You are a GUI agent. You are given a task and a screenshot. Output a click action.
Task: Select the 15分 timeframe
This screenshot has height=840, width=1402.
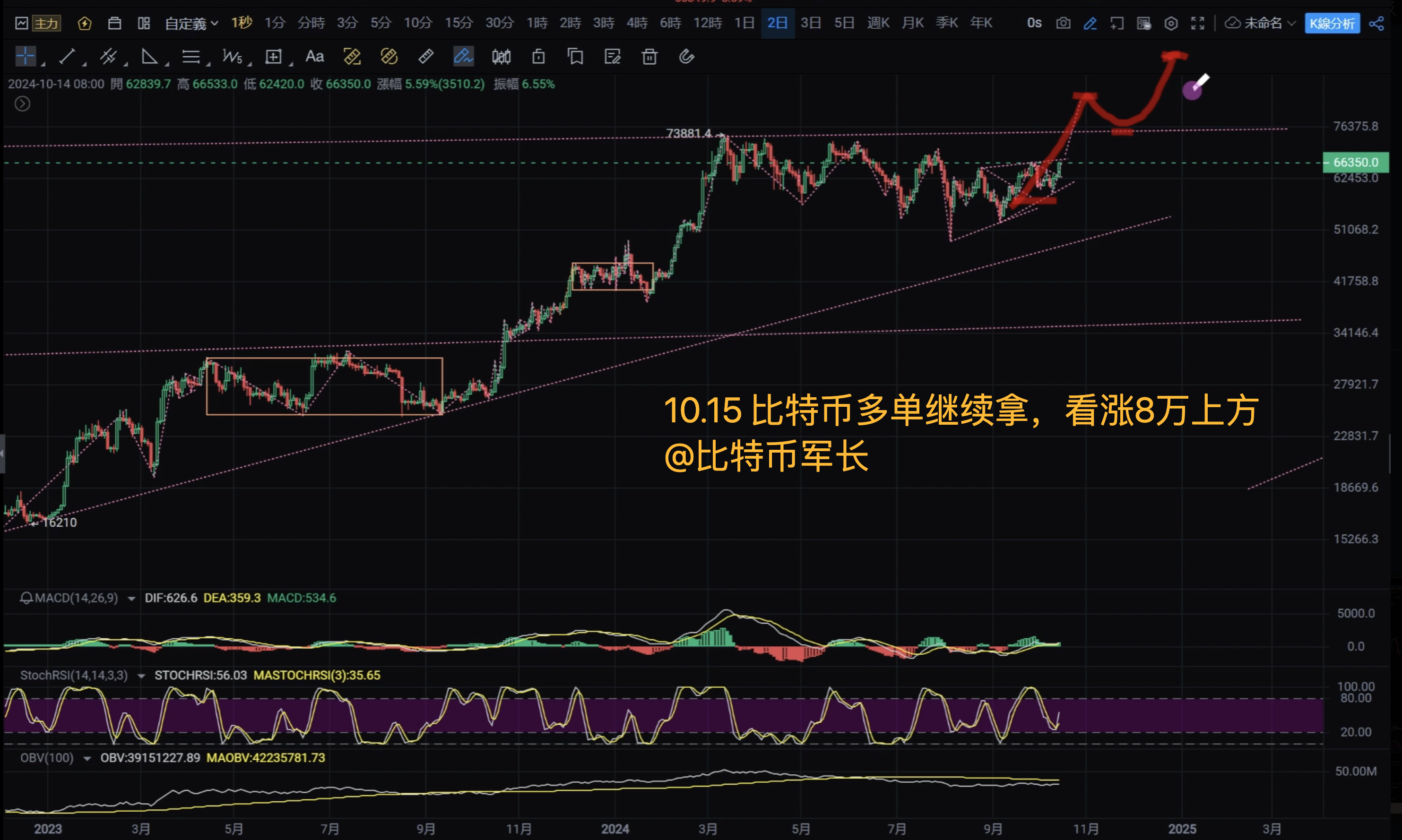tap(458, 23)
